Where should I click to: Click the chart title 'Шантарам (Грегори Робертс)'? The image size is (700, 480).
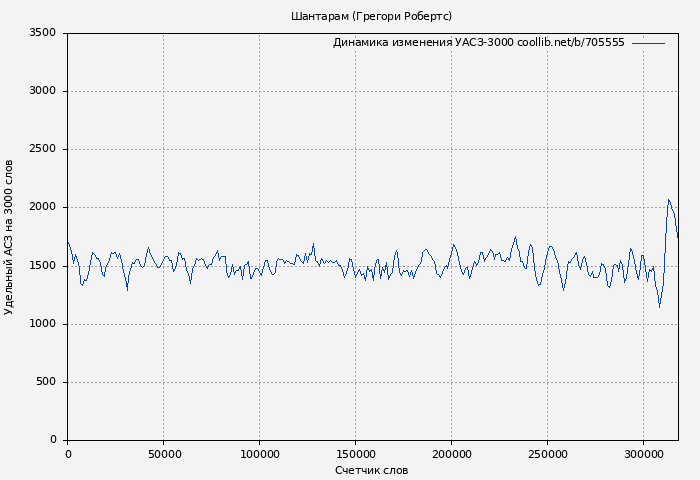371,16
